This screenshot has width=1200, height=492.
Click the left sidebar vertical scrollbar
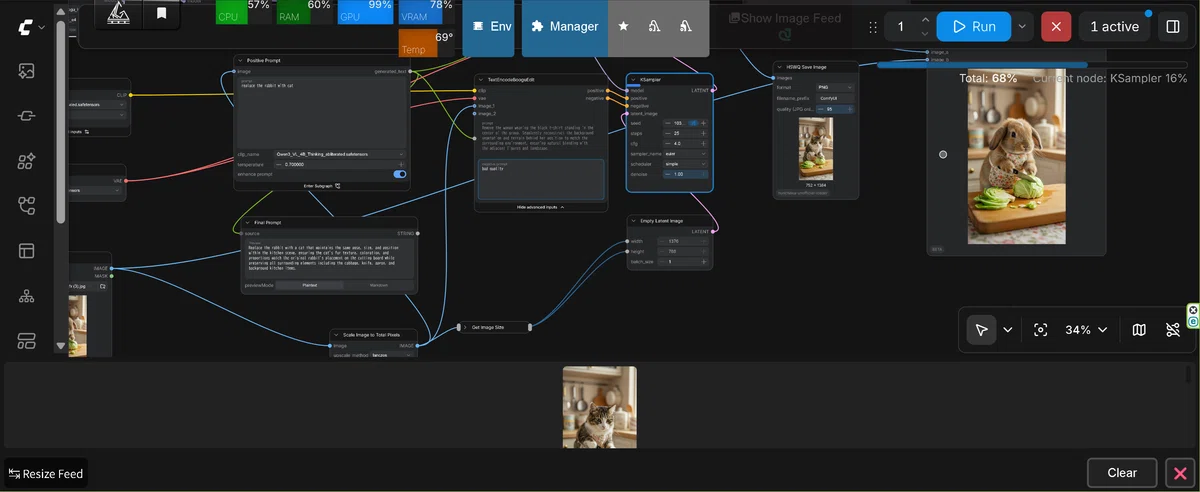tap(61, 120)
